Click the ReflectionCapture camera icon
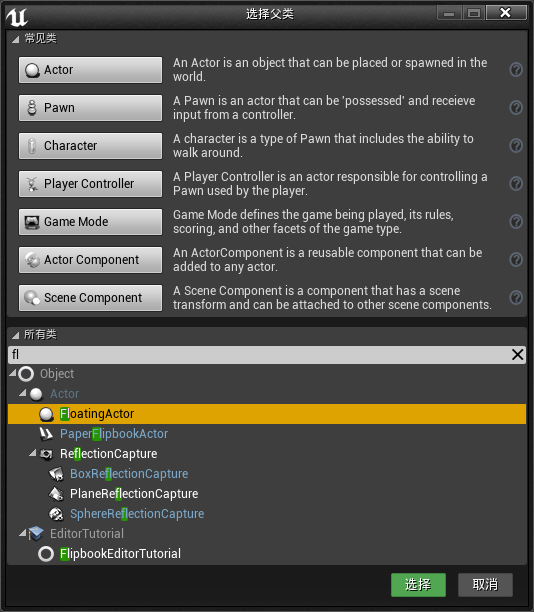 click(x=46, y=454)
